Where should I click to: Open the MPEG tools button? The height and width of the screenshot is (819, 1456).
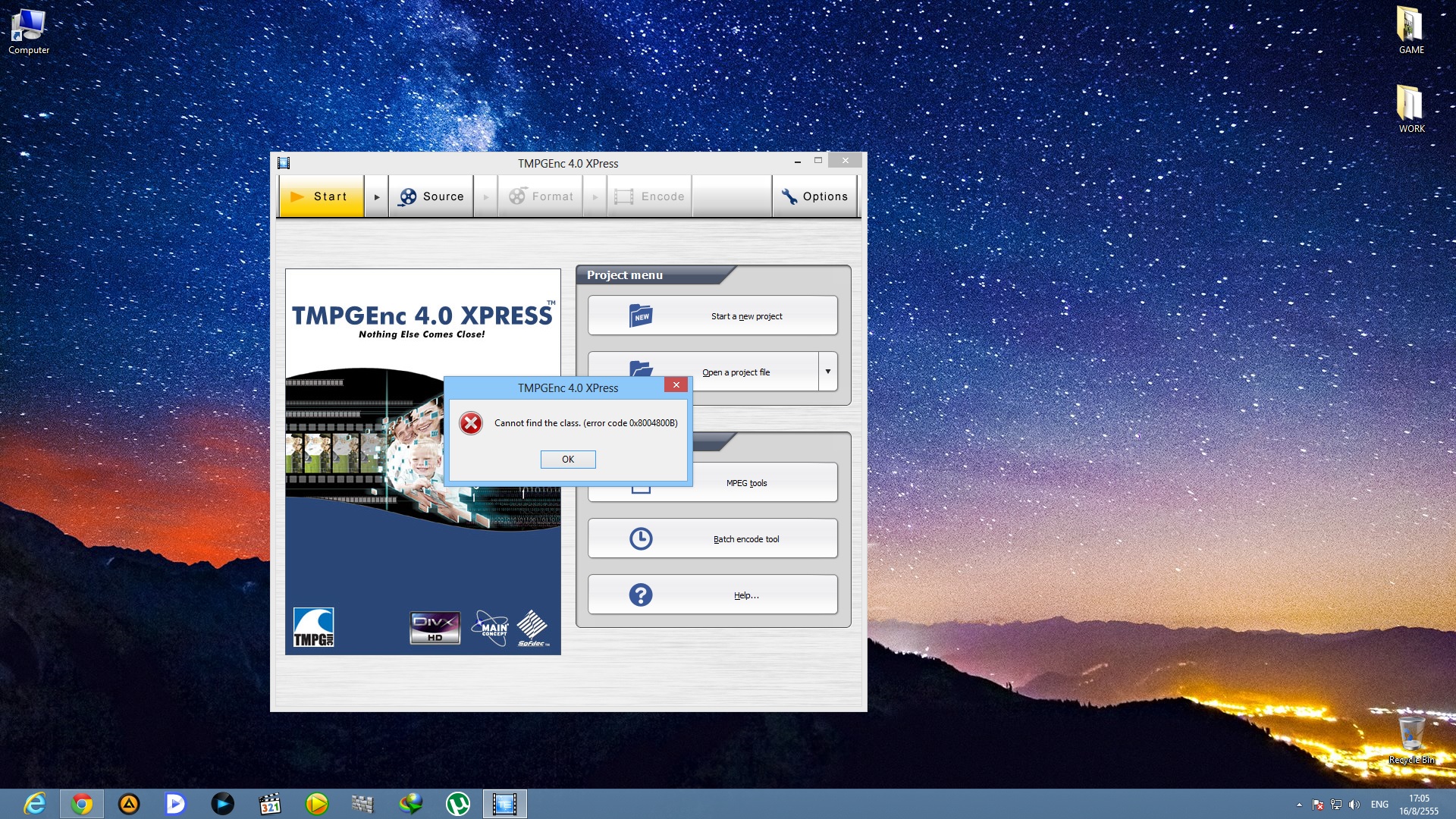[747, 483]
